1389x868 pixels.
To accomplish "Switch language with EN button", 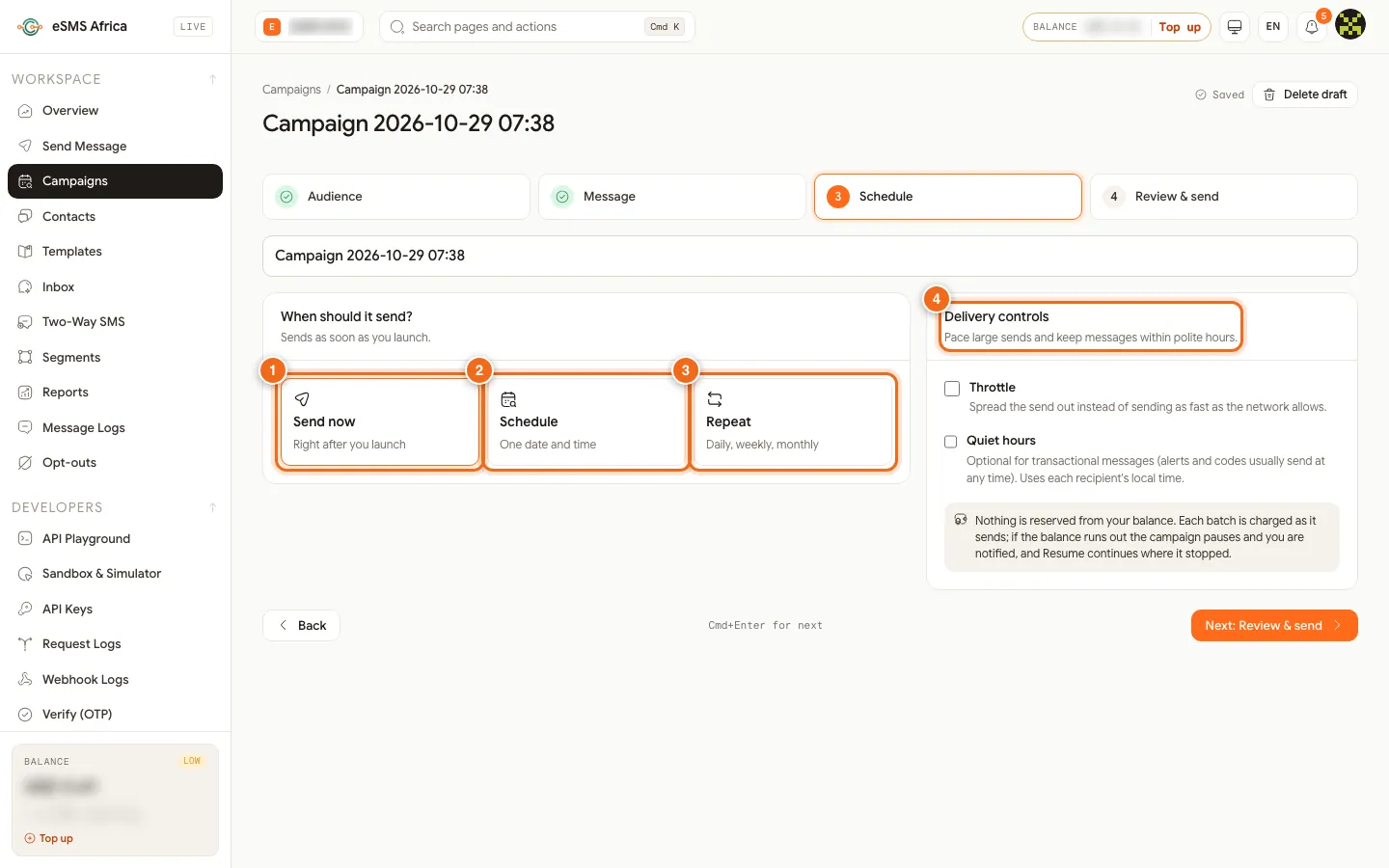I will pyautogui.click(x=1273, y=27).
